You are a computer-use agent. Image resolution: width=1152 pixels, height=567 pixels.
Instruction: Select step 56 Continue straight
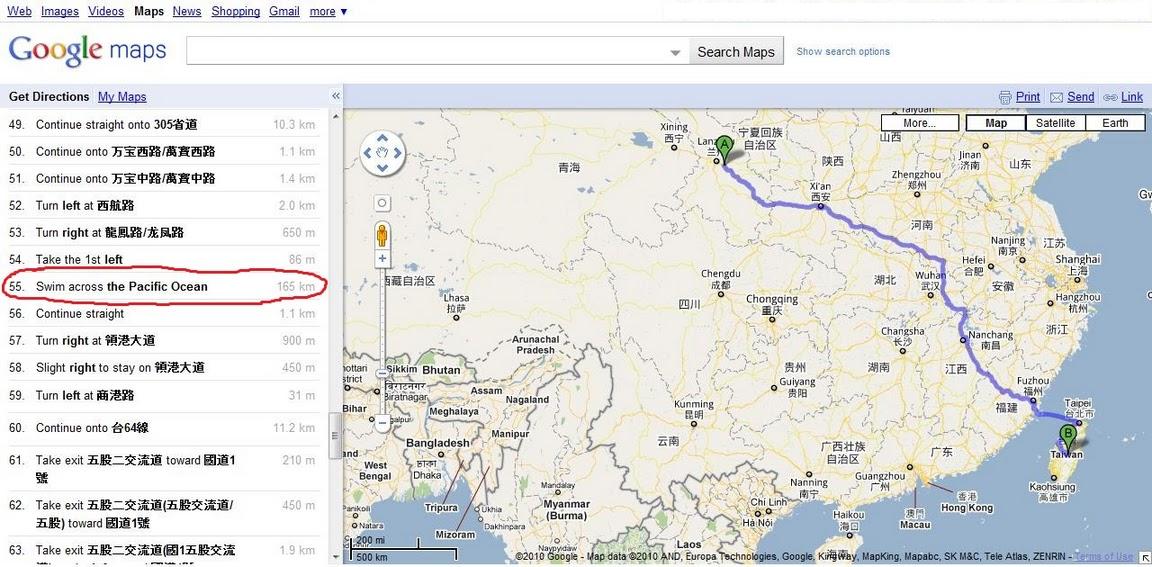click(x=162, y=314)
